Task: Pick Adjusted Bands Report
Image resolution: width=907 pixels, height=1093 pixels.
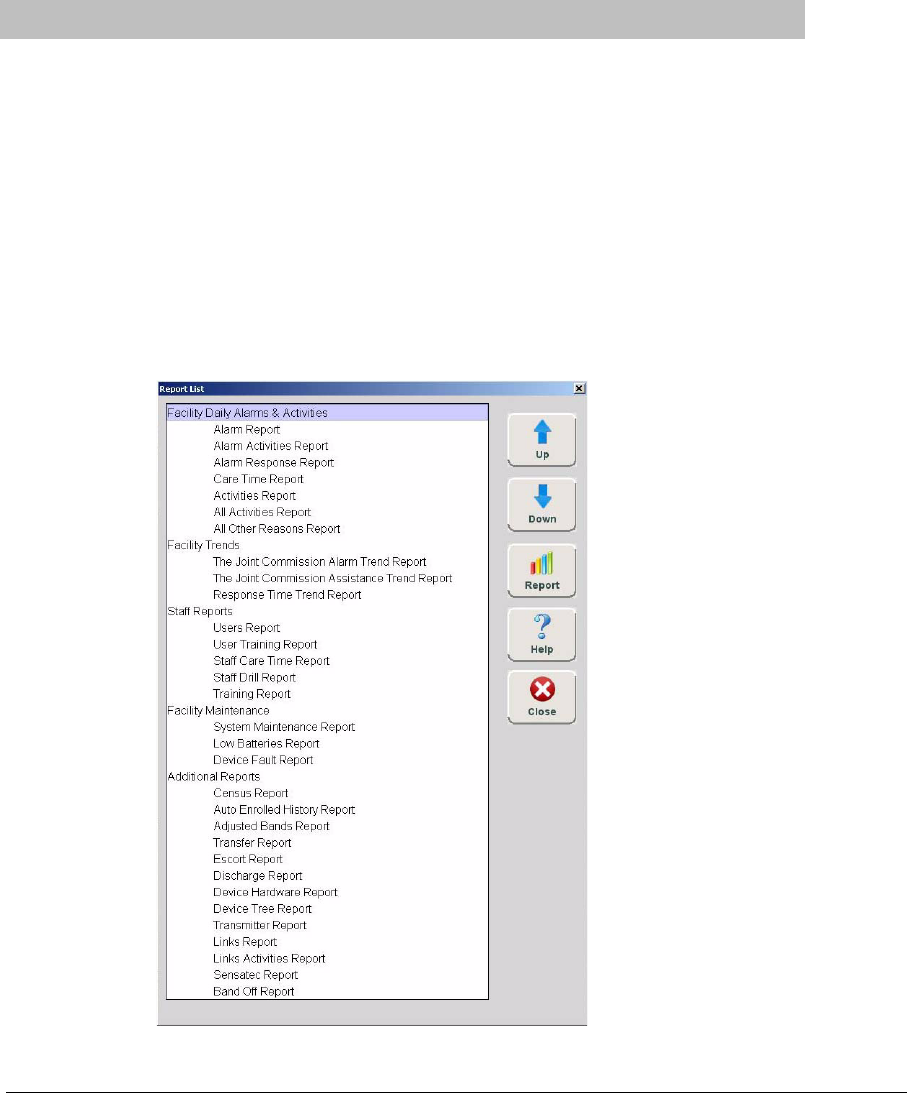Action: [271, 826]
